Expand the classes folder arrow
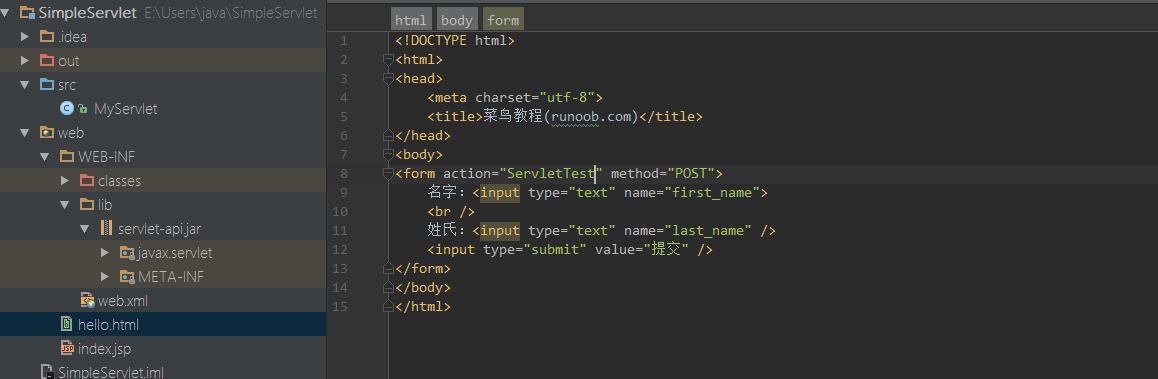Viewport: 1158px width, 379px height. tap(64, 181)
